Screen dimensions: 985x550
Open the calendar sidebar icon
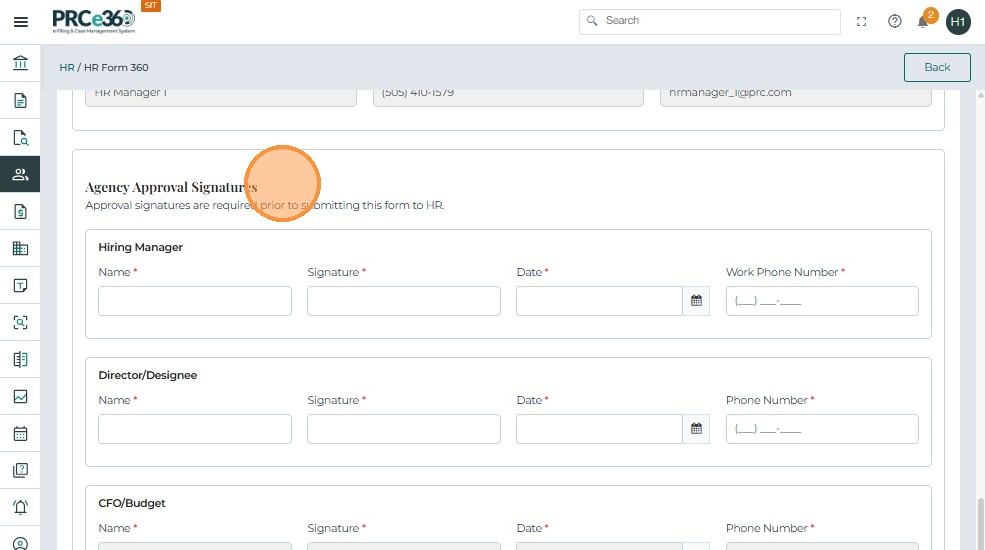click(20, 434)
